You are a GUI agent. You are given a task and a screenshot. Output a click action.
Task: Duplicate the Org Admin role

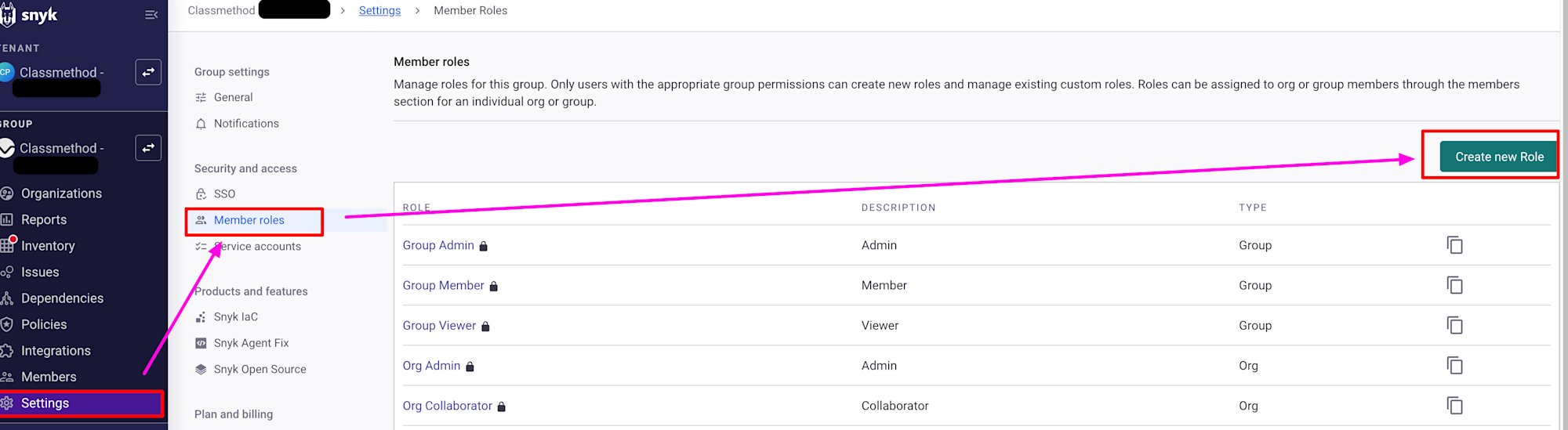(x=1454, y=365)
